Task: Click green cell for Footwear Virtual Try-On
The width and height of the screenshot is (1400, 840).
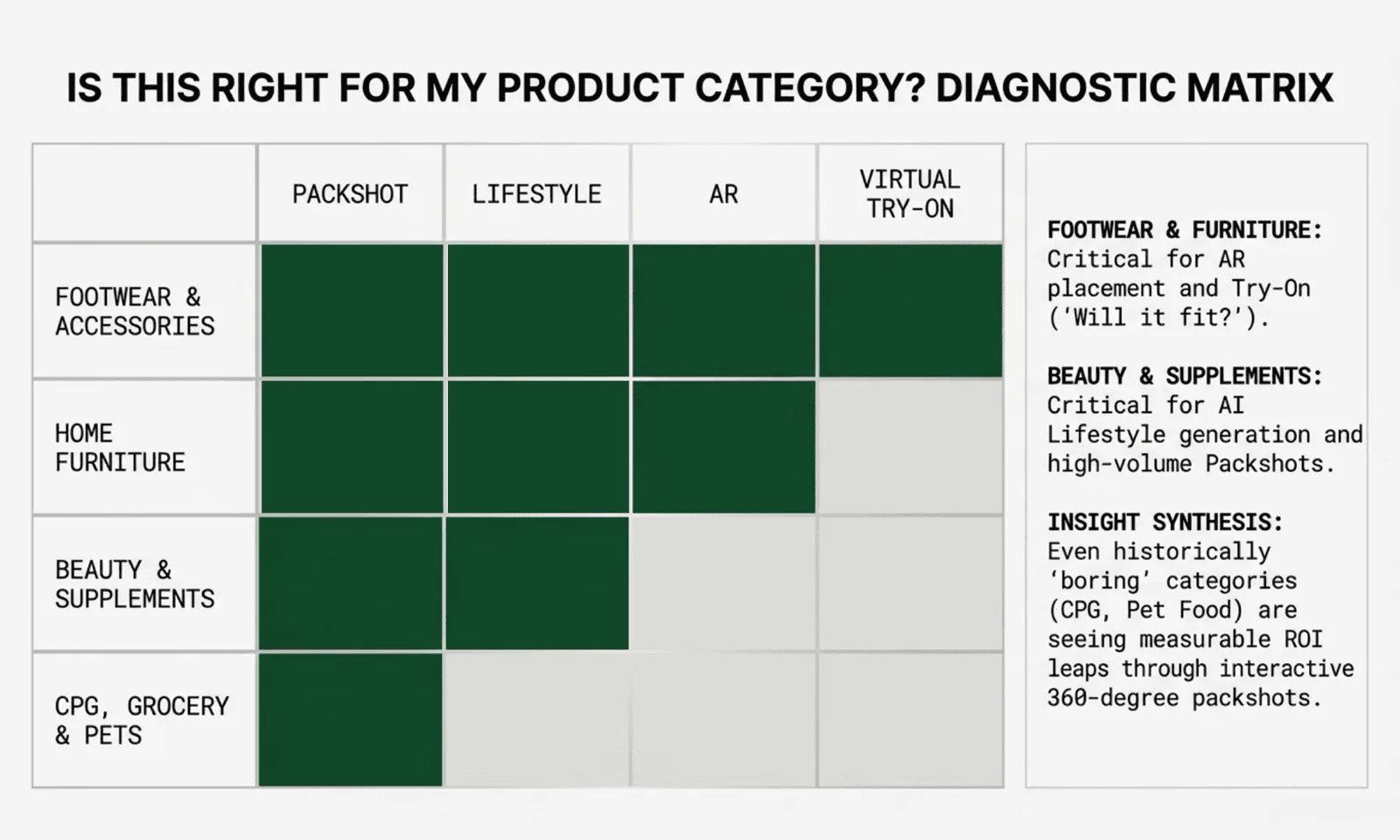Action: tap(910, 311)
